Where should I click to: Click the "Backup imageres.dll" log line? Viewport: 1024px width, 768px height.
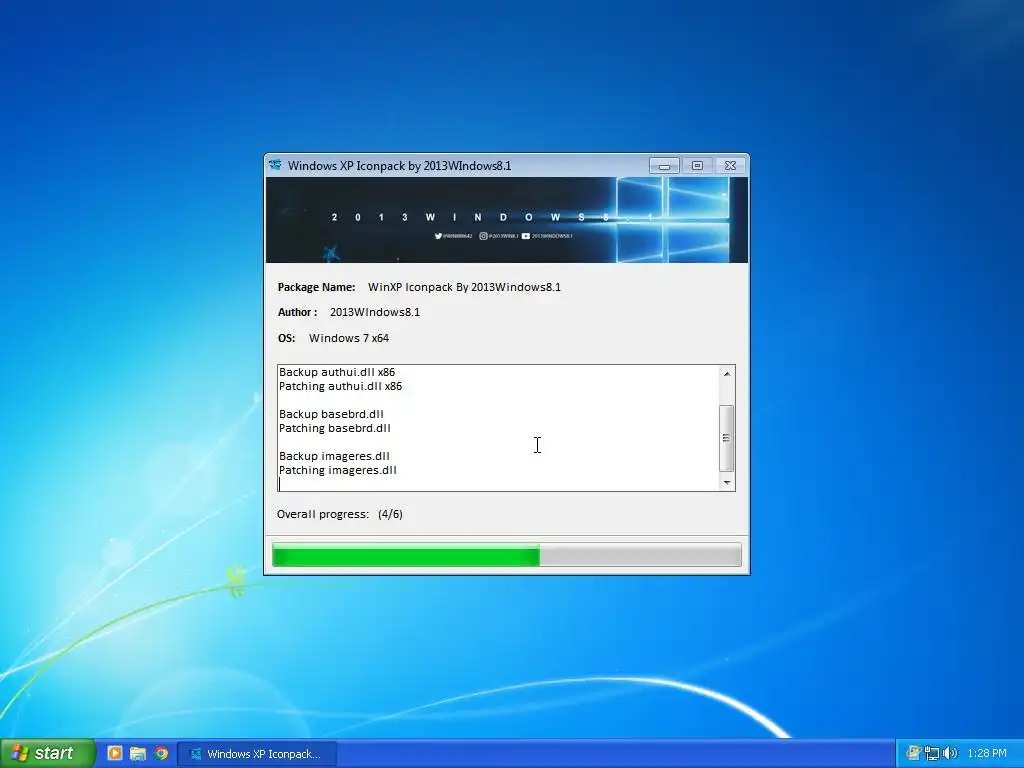coord(334,456)
